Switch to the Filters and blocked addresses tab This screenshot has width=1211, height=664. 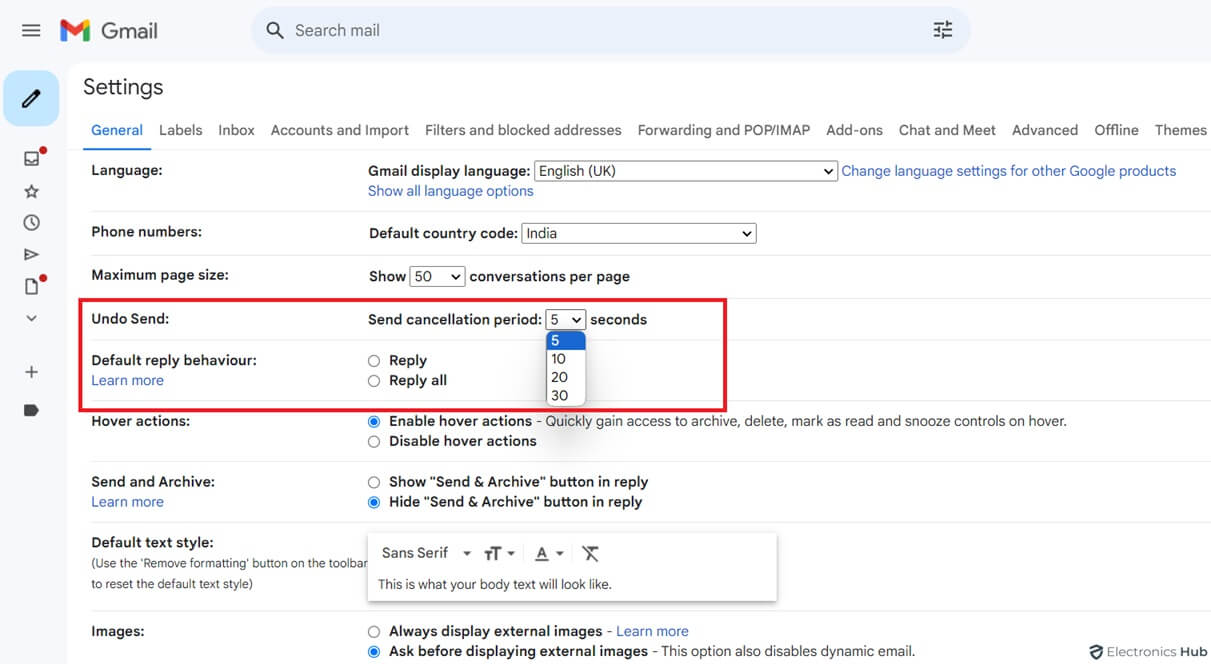[x=523, y=130]
